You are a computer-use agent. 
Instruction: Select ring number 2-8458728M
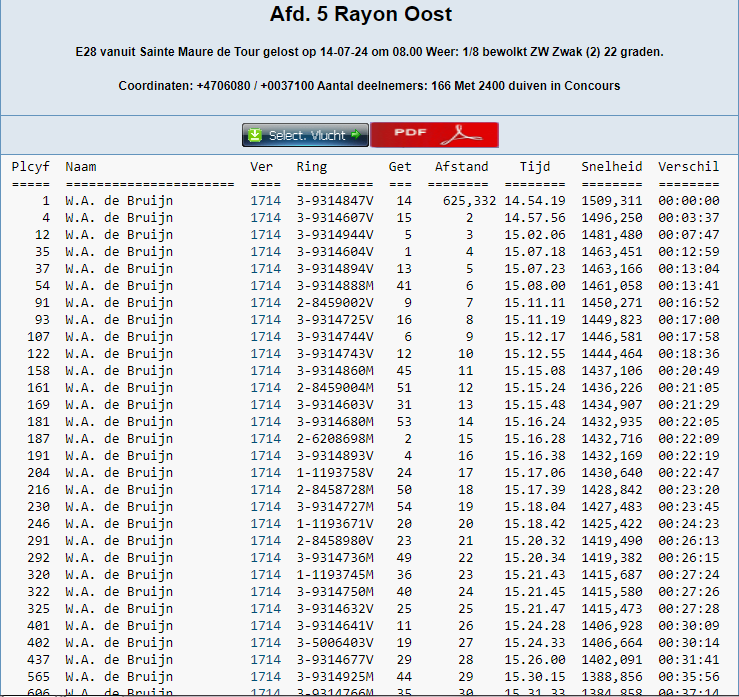[x=335, y=490]
